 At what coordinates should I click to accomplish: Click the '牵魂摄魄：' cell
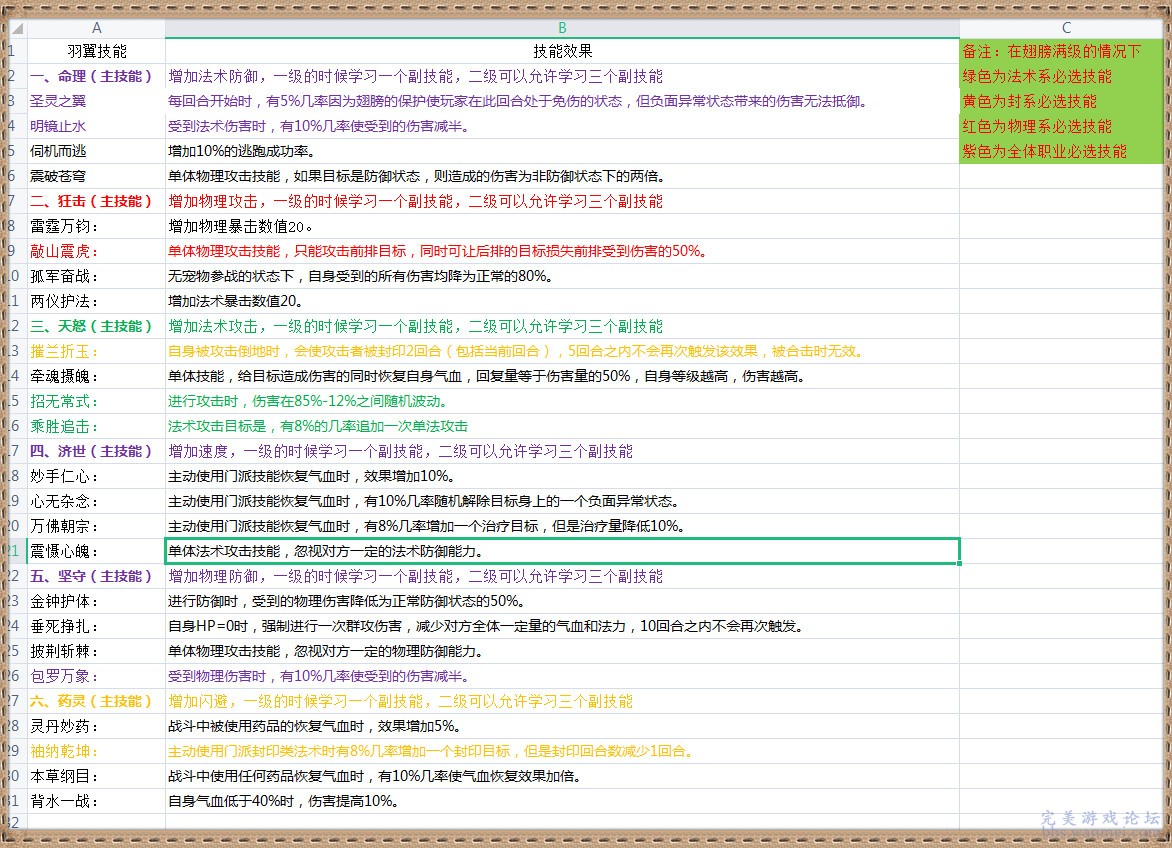click(96, 377)
